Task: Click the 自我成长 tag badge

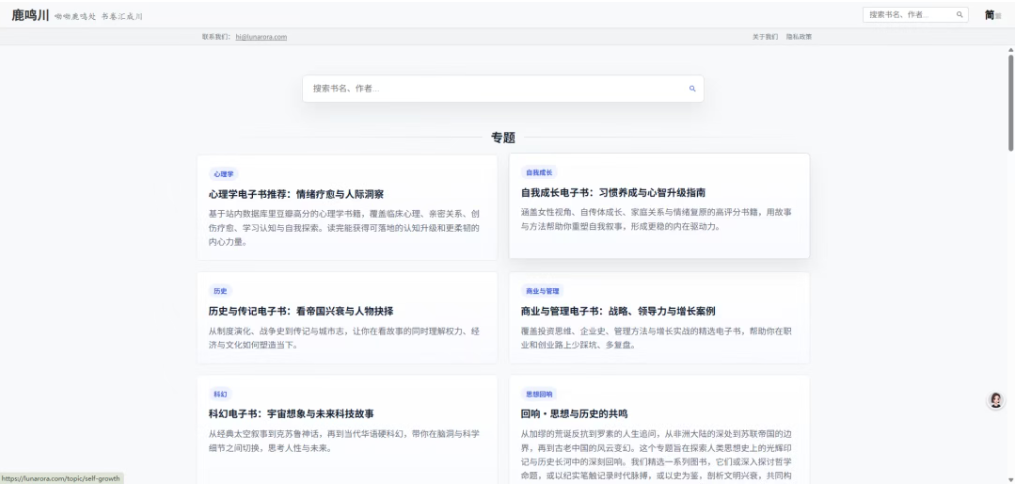Action: point(539,173)
